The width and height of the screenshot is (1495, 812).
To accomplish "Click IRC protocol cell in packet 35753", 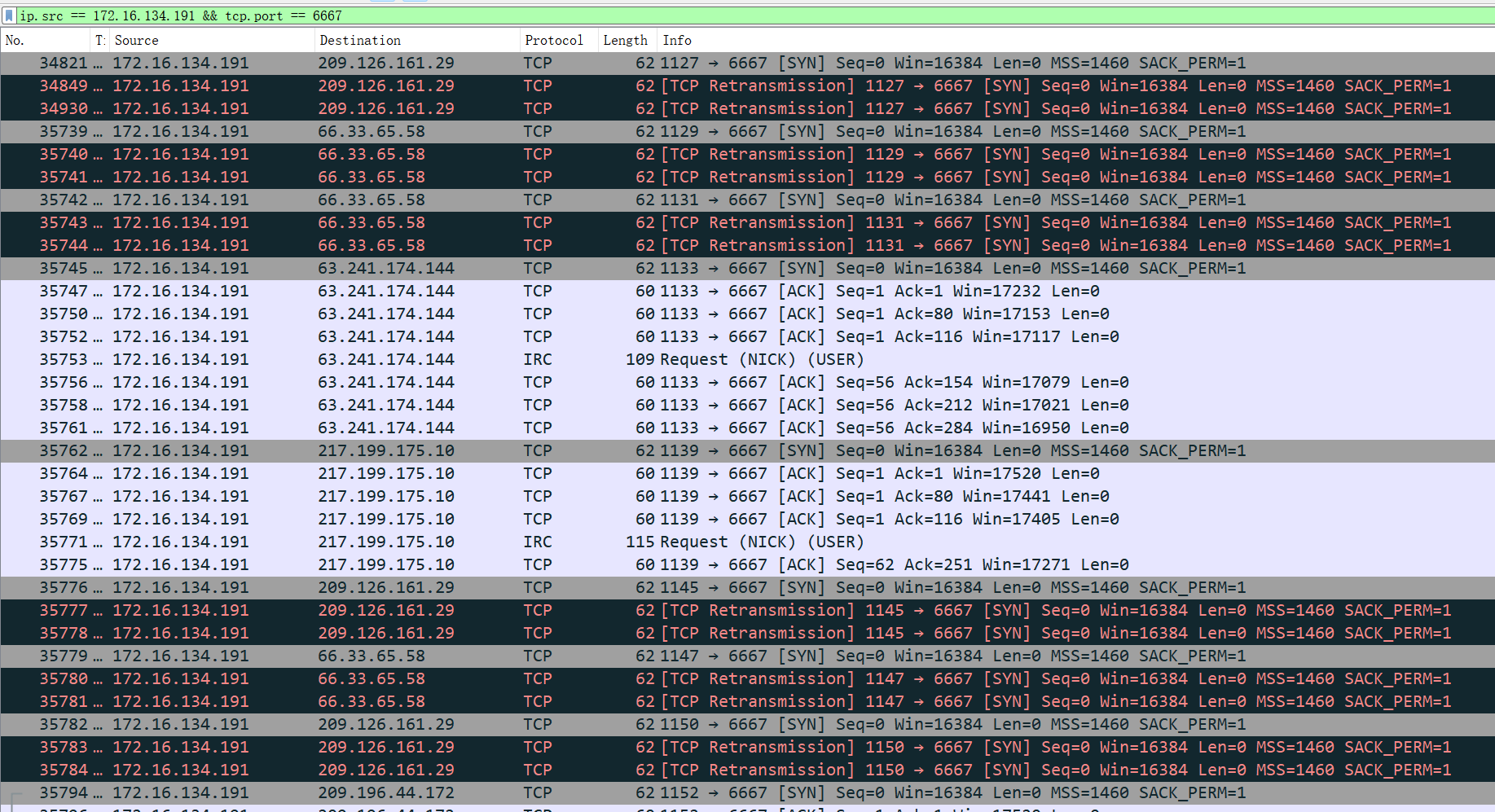I will (x=538, y=359).
